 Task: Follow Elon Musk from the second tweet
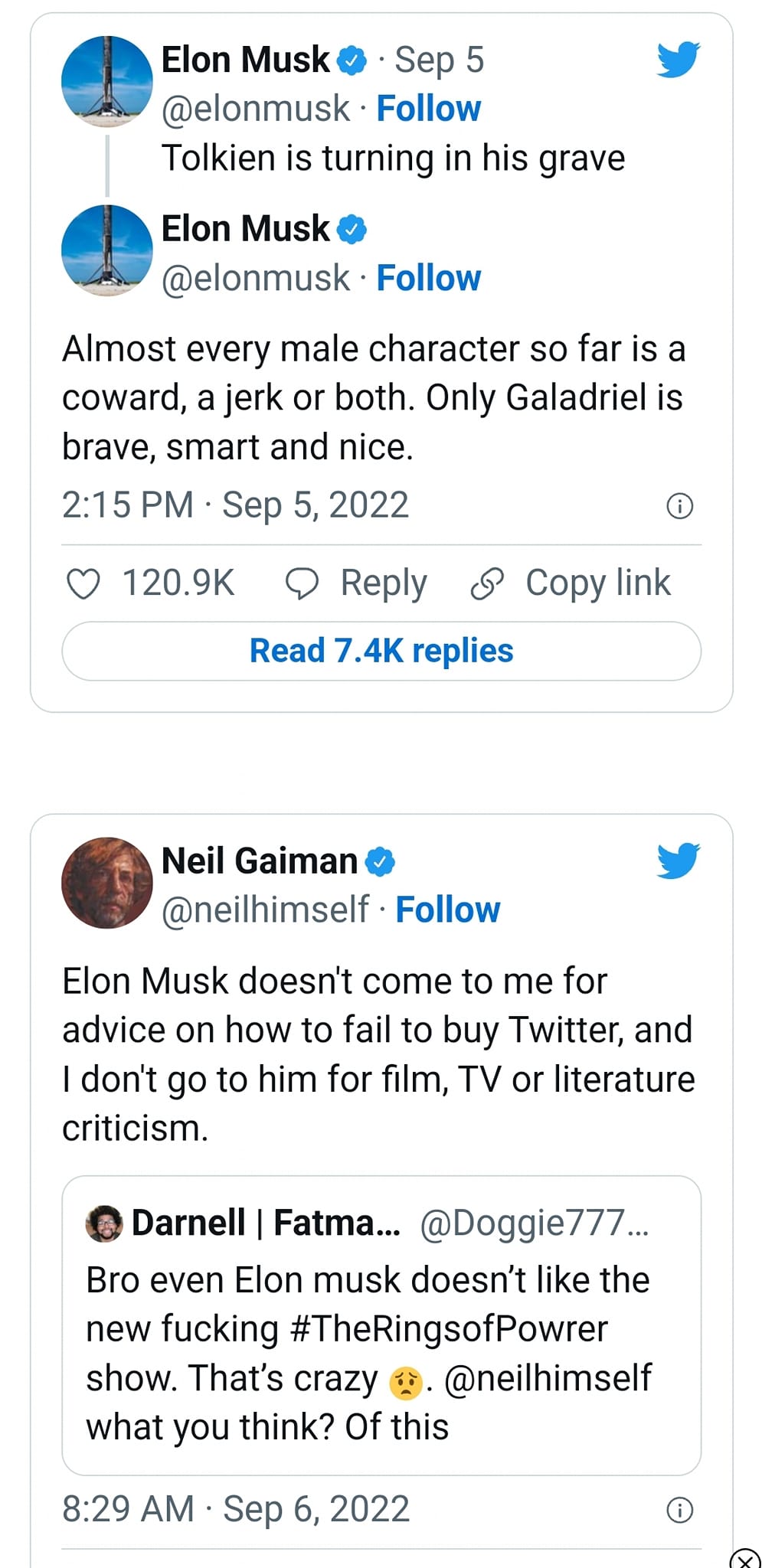pos(429,278)
